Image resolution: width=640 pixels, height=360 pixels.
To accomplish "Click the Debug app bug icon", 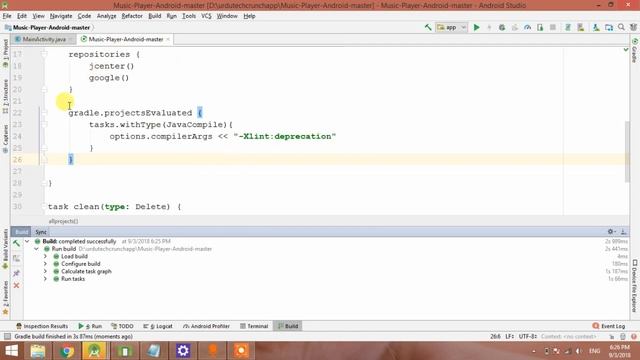I will click(502, 27).
